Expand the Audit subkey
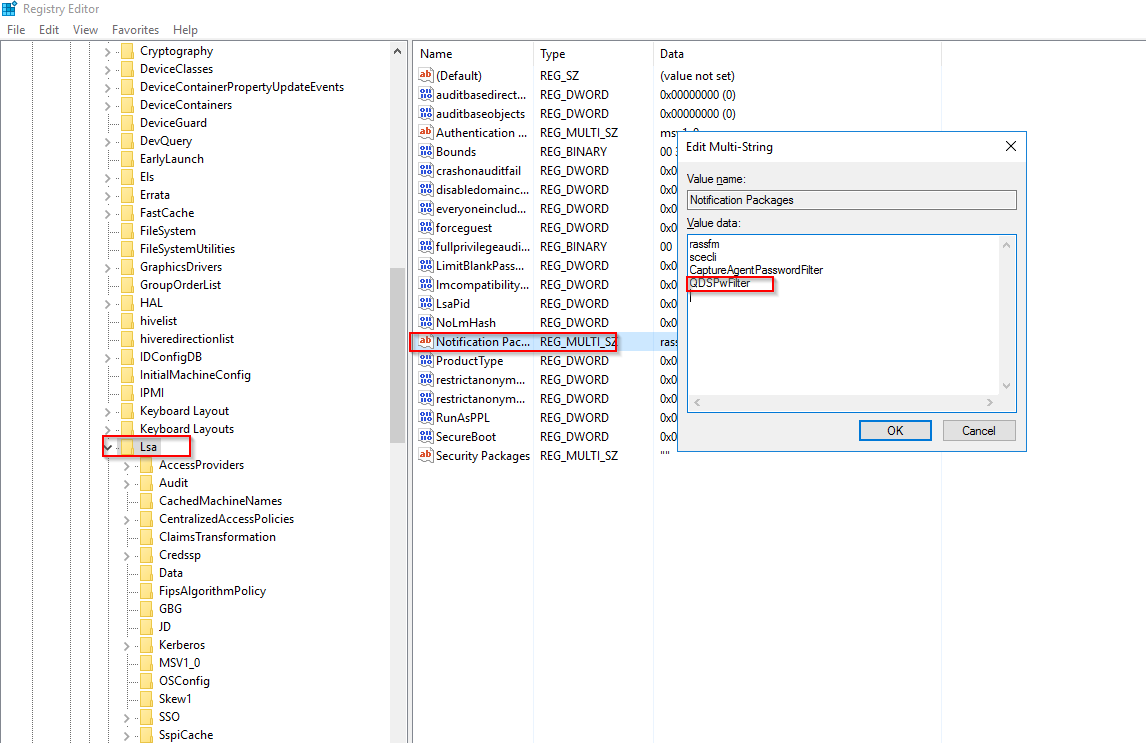The height and width of the screenshot is (743, 1146). [126, 484]
